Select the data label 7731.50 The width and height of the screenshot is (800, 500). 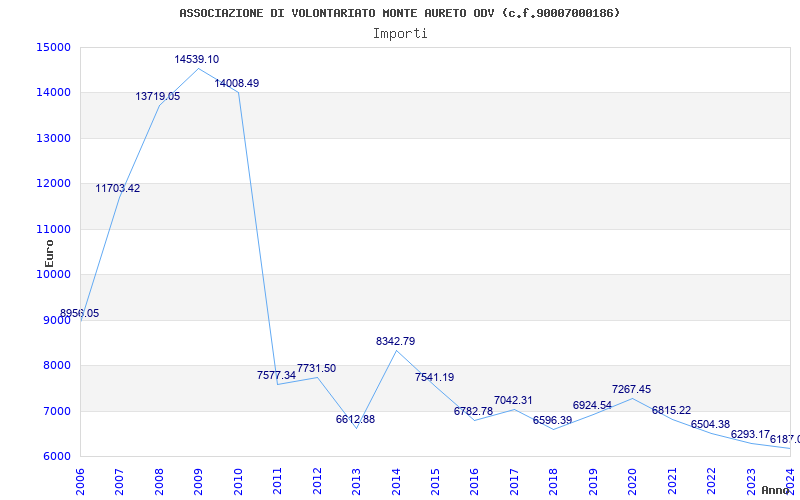tap(316, 368)
